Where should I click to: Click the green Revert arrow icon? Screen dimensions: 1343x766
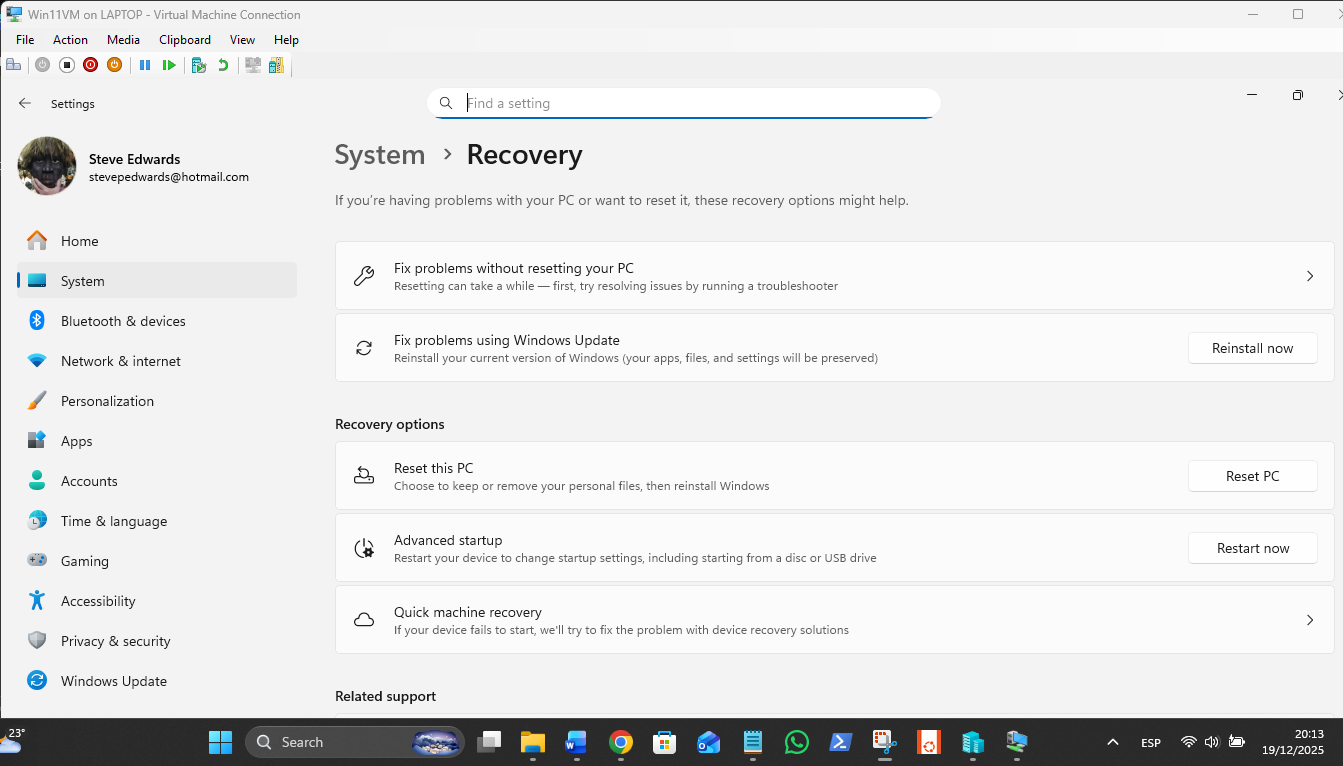click(223, 65)
